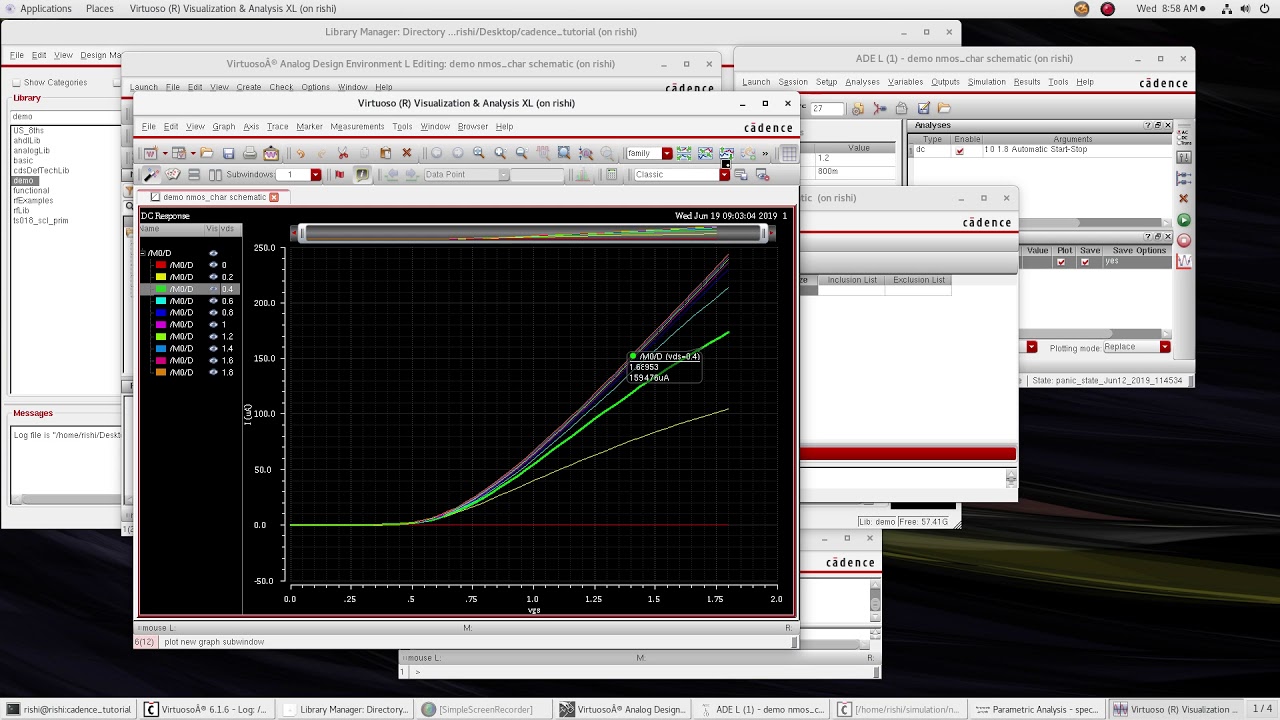Close the demo nmos_char schematic tab
This screenshot has height=720, width=1280.
click(x=274, y=197)
